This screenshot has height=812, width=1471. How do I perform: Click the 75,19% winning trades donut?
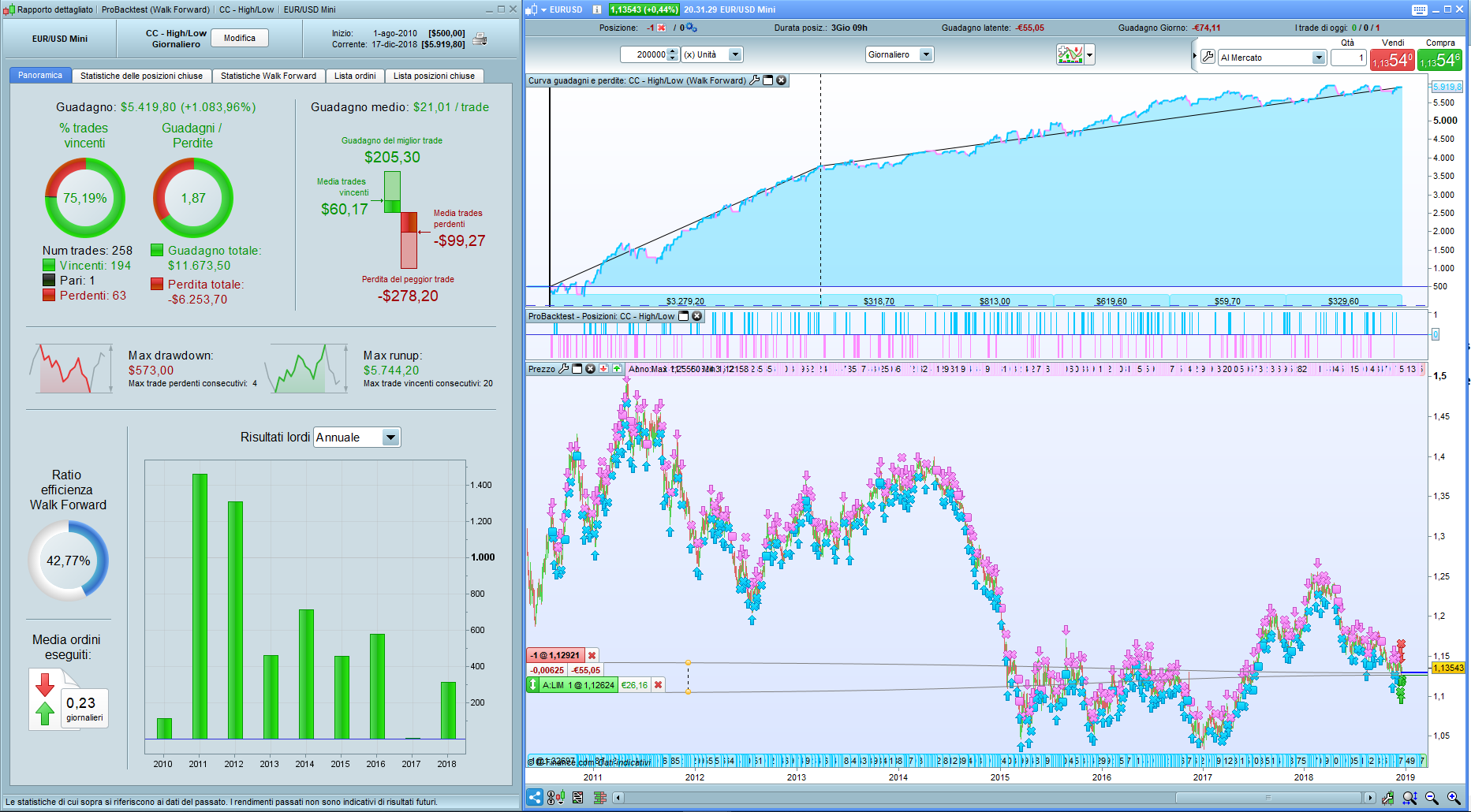coord(85,198)
